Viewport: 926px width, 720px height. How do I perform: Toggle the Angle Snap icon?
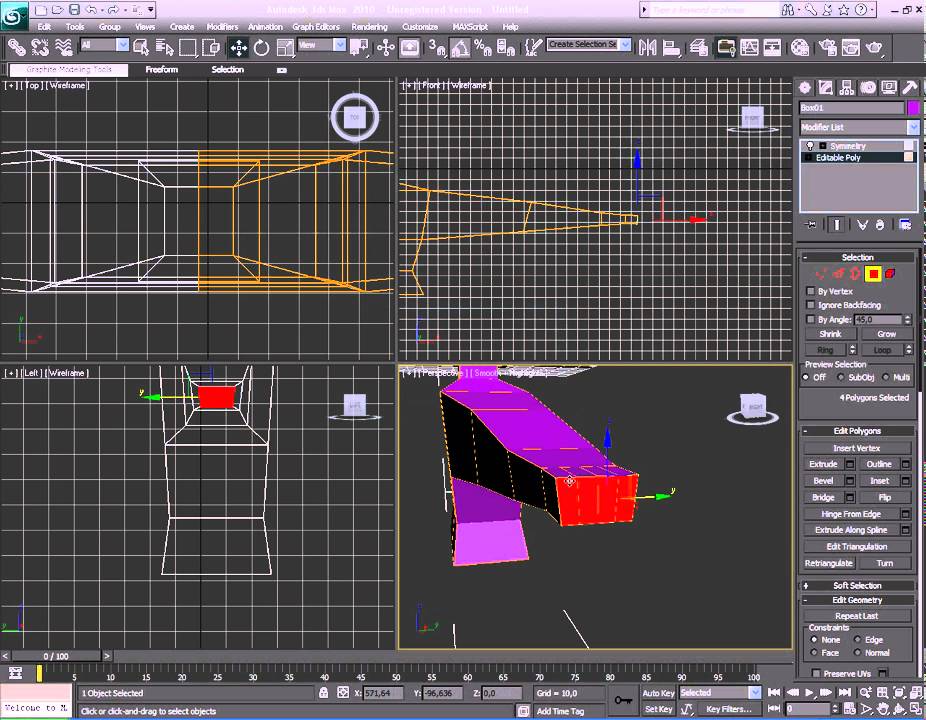coord(460,47)
